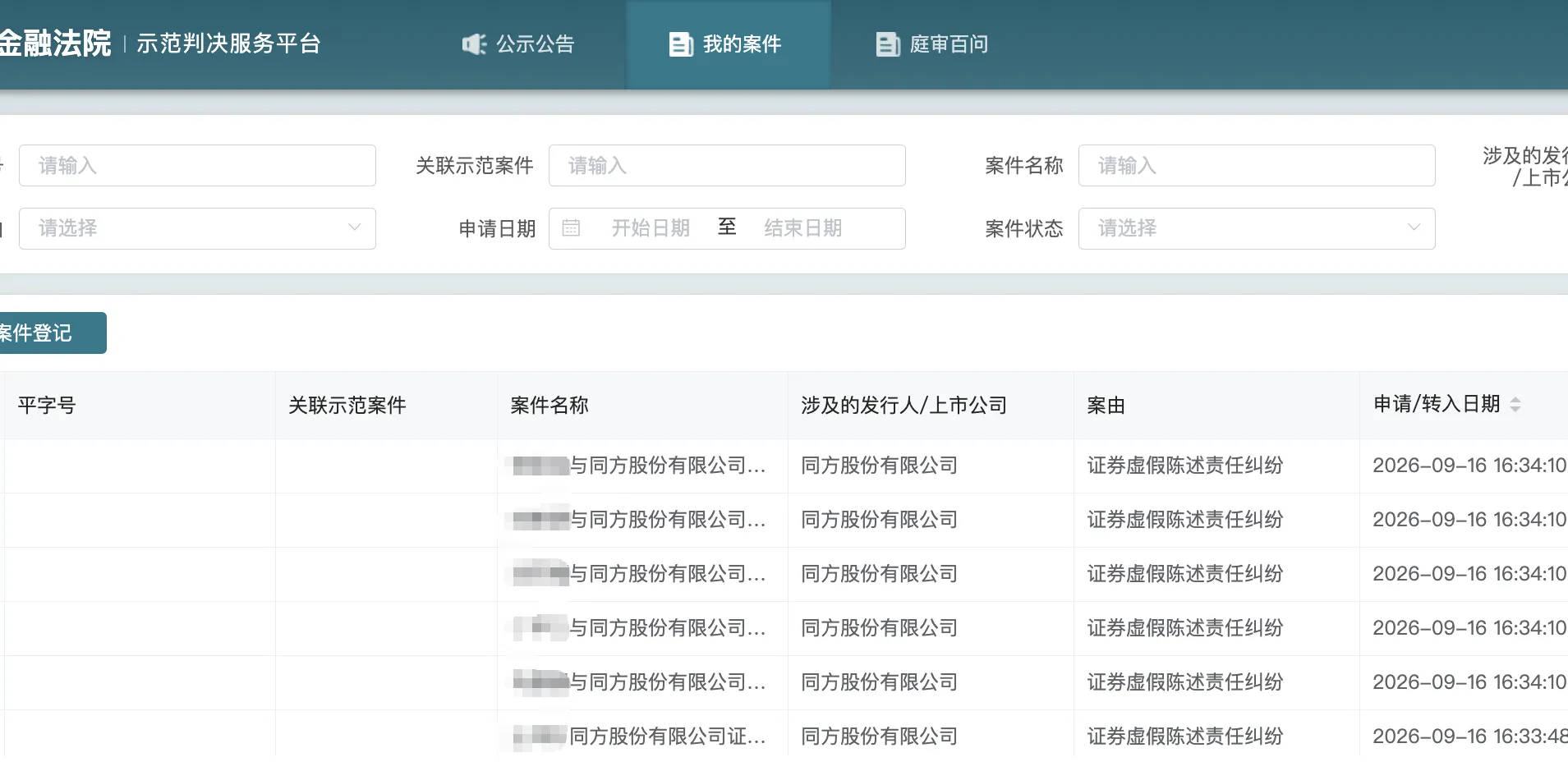Click the document icon beside 庭审百问
The height and width of the screenshot is (771, 1568).
pos(888,44)
